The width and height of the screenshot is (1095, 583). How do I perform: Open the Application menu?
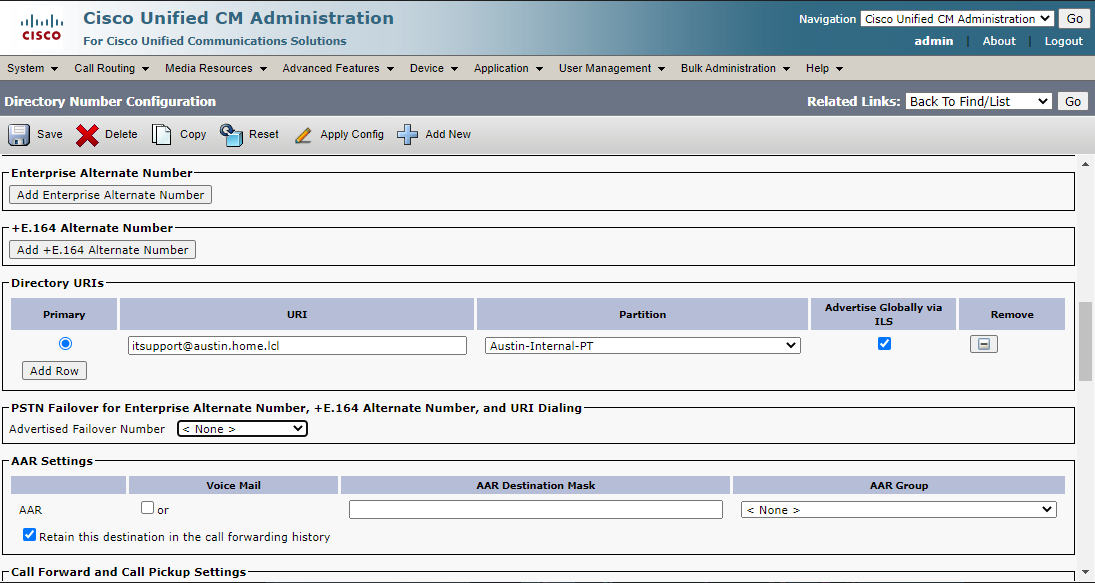[508, 68]
